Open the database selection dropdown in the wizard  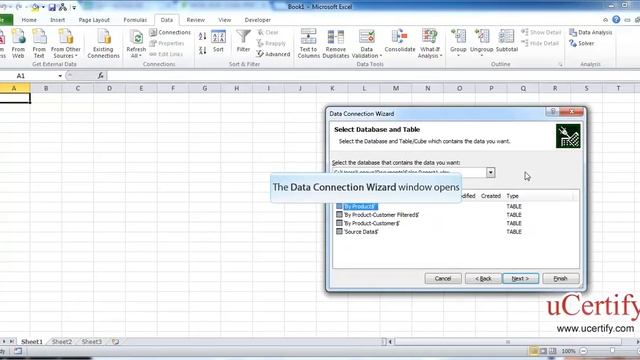click(491, 173)
